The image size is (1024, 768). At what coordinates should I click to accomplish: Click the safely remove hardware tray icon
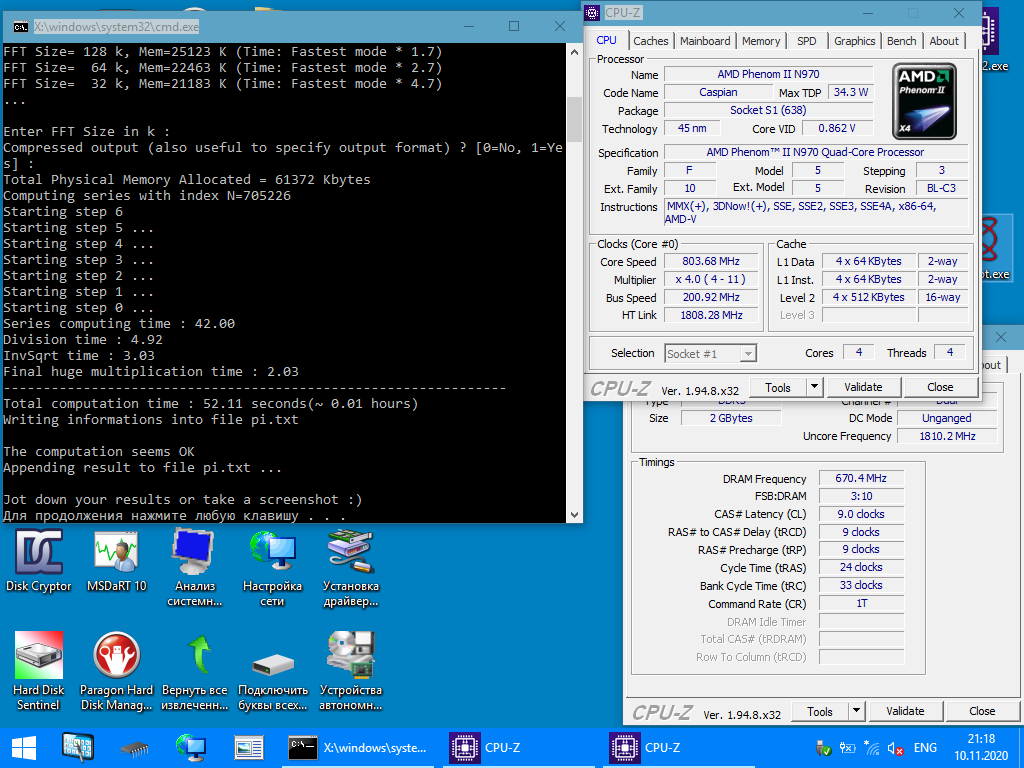click(x=824, y=748)
